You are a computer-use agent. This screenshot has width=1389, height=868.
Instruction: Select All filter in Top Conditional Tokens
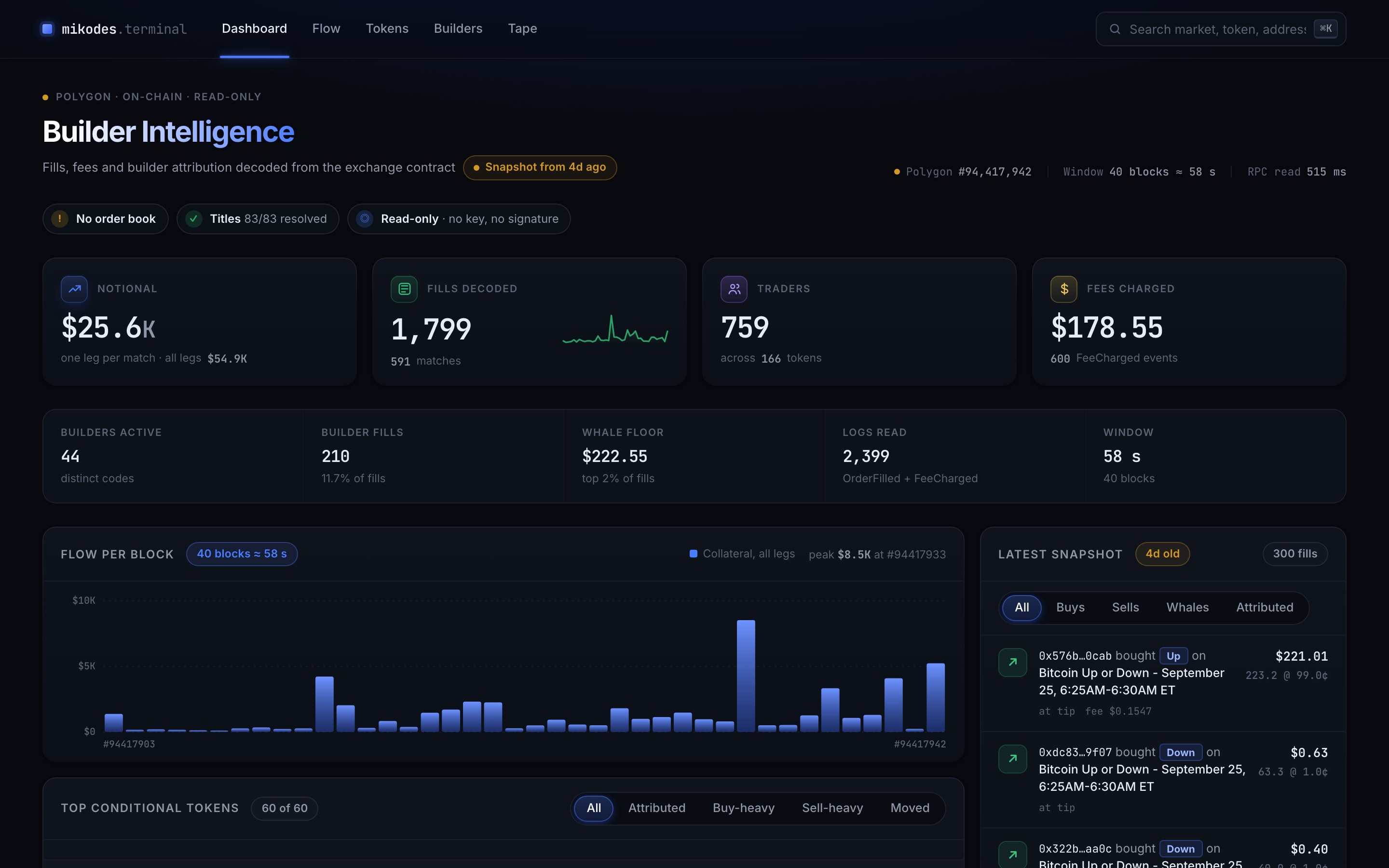(x=594, y=808)
